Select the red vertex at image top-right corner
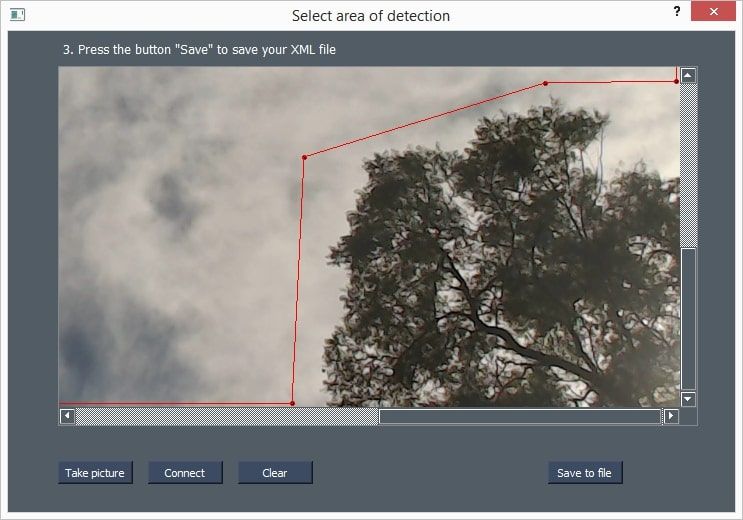 pos(676,81)
